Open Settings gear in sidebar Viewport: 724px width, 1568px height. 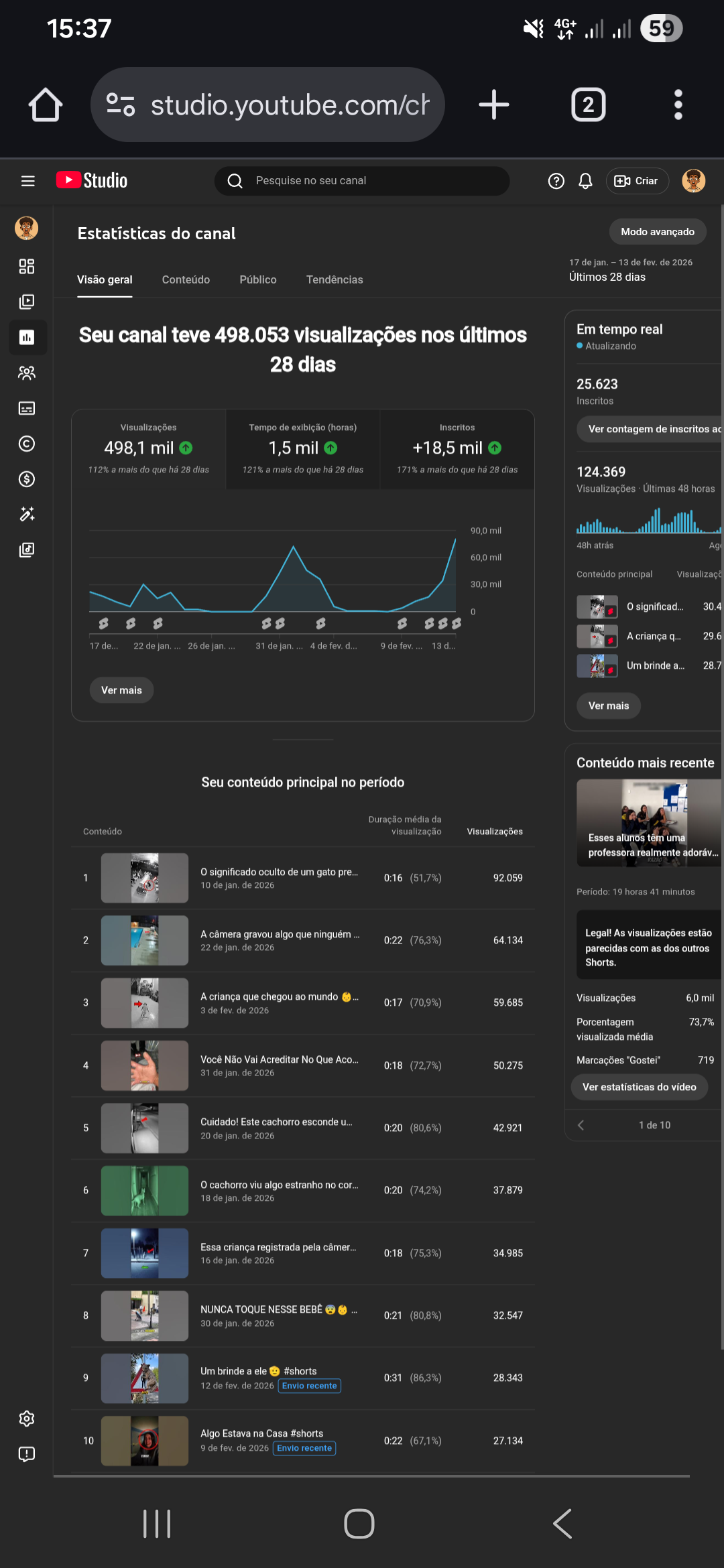27,1419
